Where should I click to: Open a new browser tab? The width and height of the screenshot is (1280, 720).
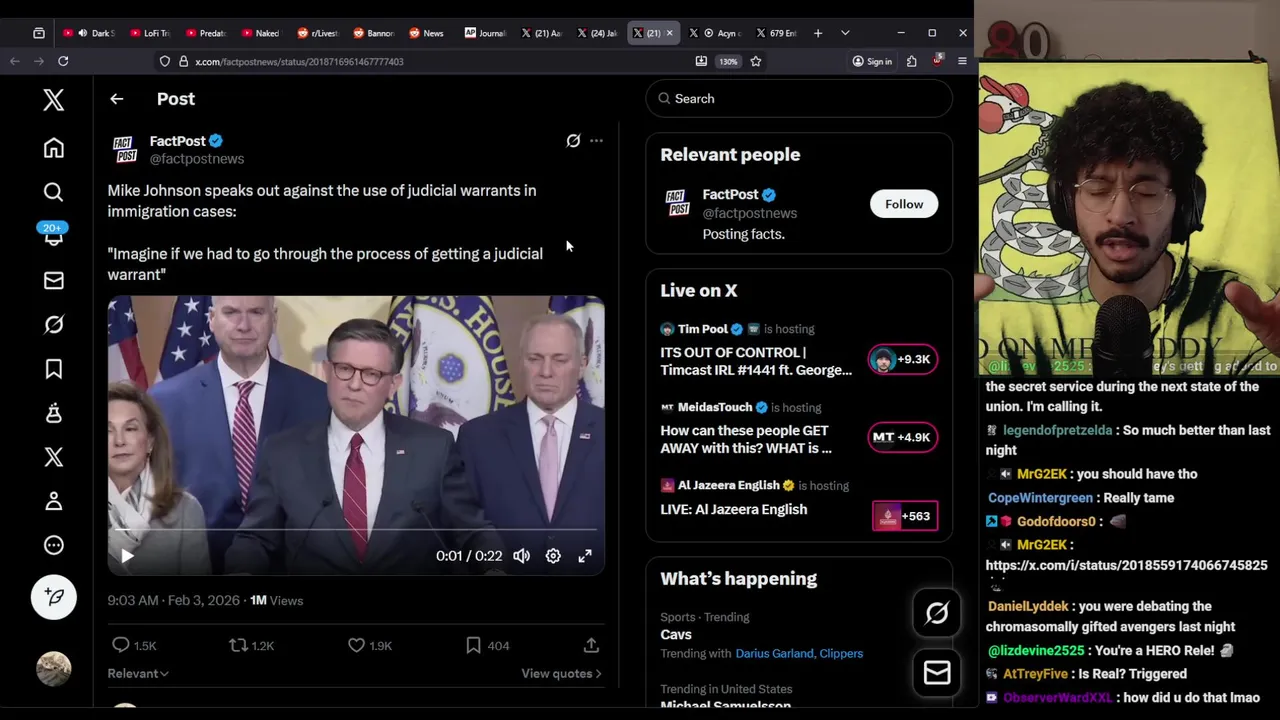[x=818, y=33]
